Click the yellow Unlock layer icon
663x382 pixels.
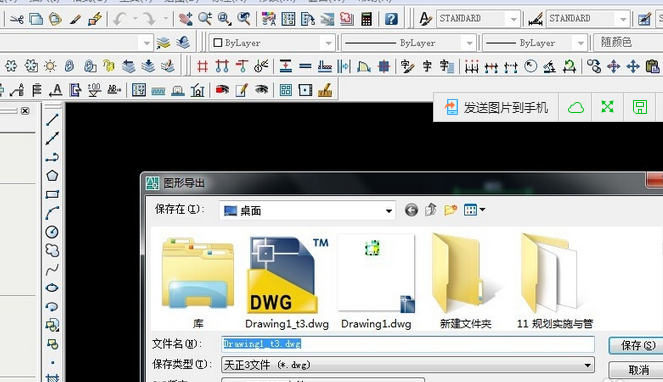(x=109, y=66)
